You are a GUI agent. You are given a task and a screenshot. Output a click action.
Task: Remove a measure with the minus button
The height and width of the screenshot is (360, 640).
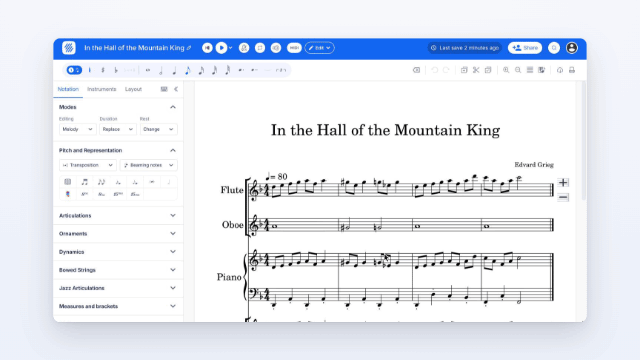pyautogui.click(x=563, y=197)
